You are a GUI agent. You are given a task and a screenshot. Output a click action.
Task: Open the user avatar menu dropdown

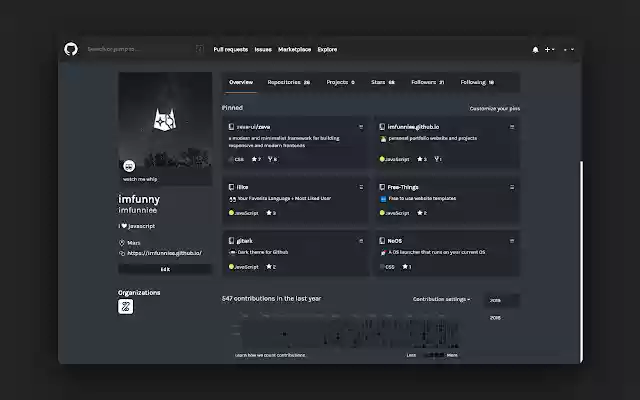tap(569, 49)
